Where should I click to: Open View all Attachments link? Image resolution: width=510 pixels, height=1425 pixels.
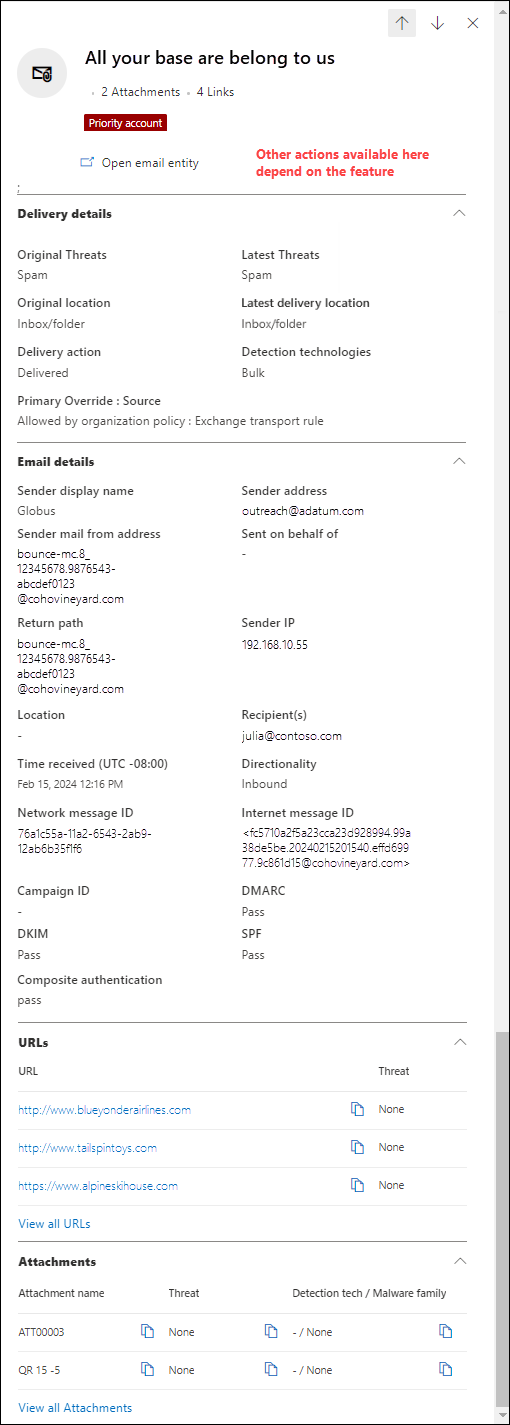coord(75,1407)
